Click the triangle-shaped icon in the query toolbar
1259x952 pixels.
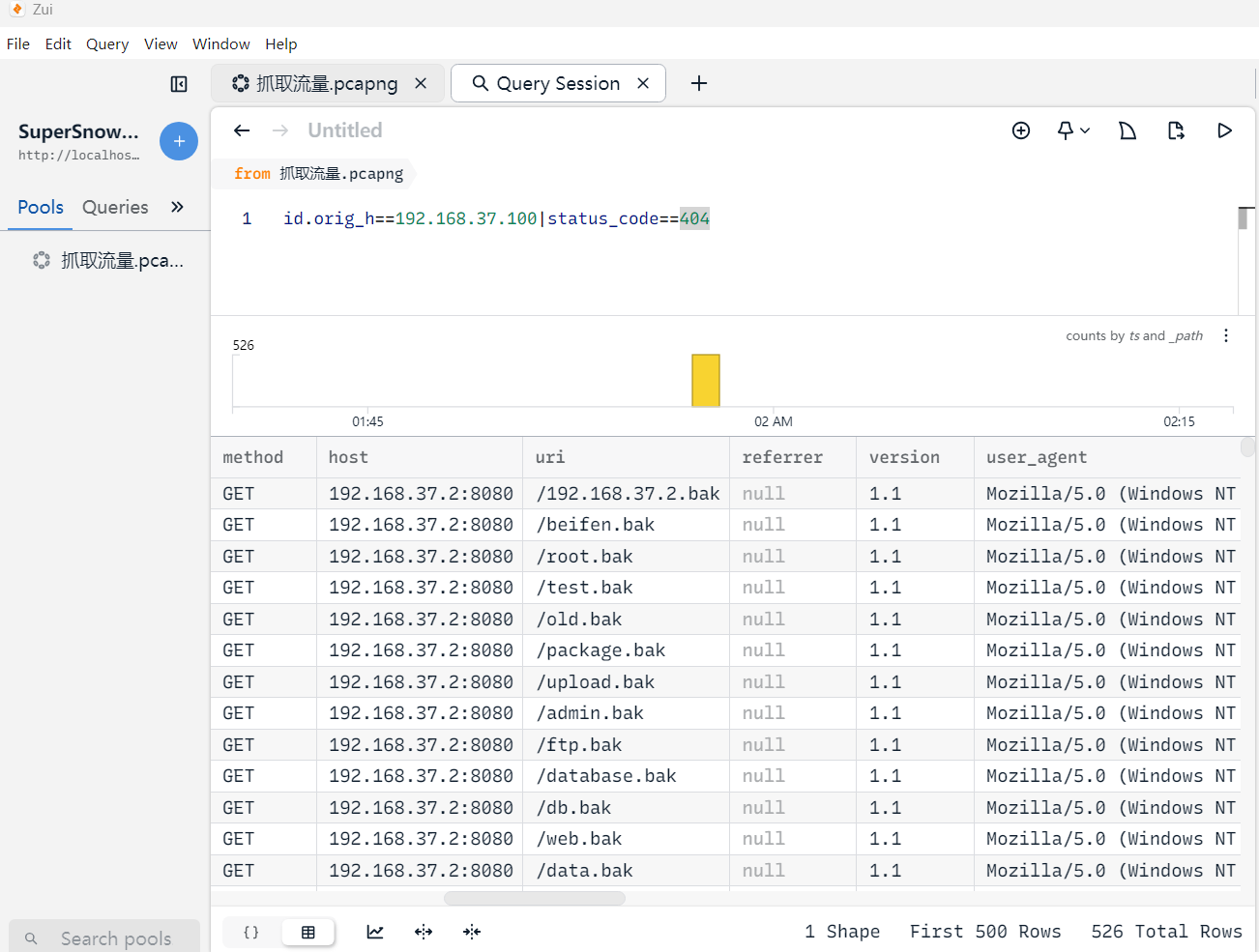pos(1127,130)
